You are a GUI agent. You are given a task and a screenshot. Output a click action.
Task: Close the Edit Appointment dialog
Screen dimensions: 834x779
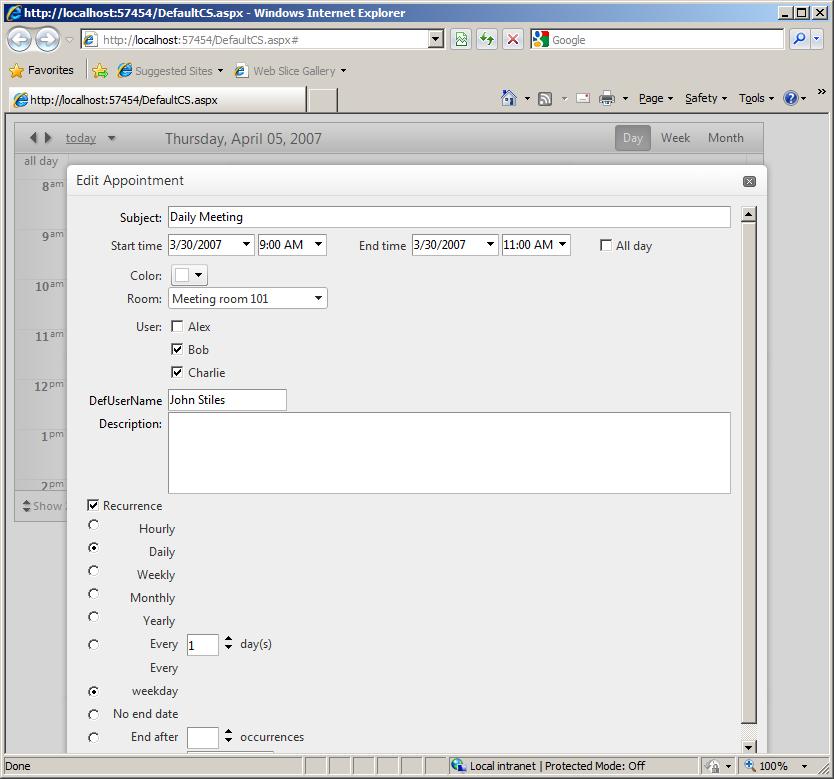(x=749, y=181)
